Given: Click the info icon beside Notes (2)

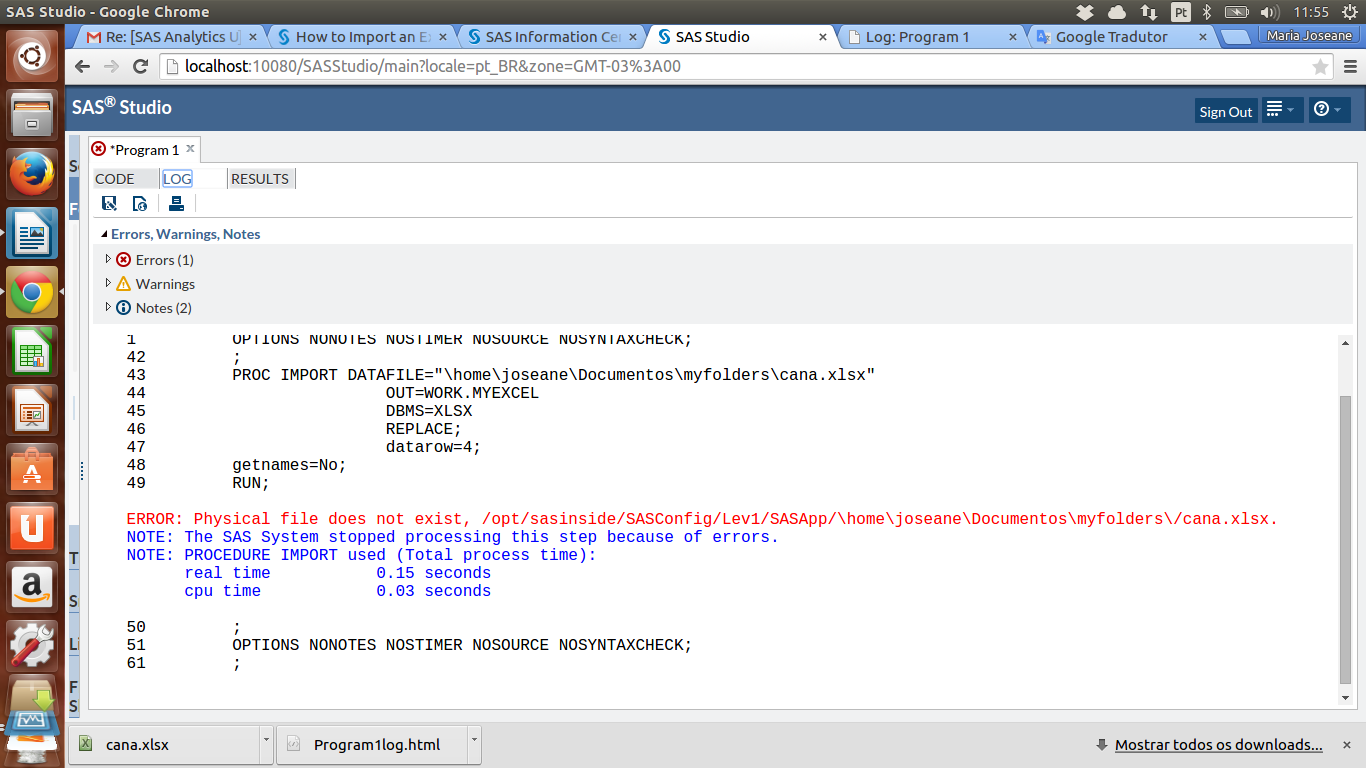Looking at the screenshot, I should coord(124,307).
